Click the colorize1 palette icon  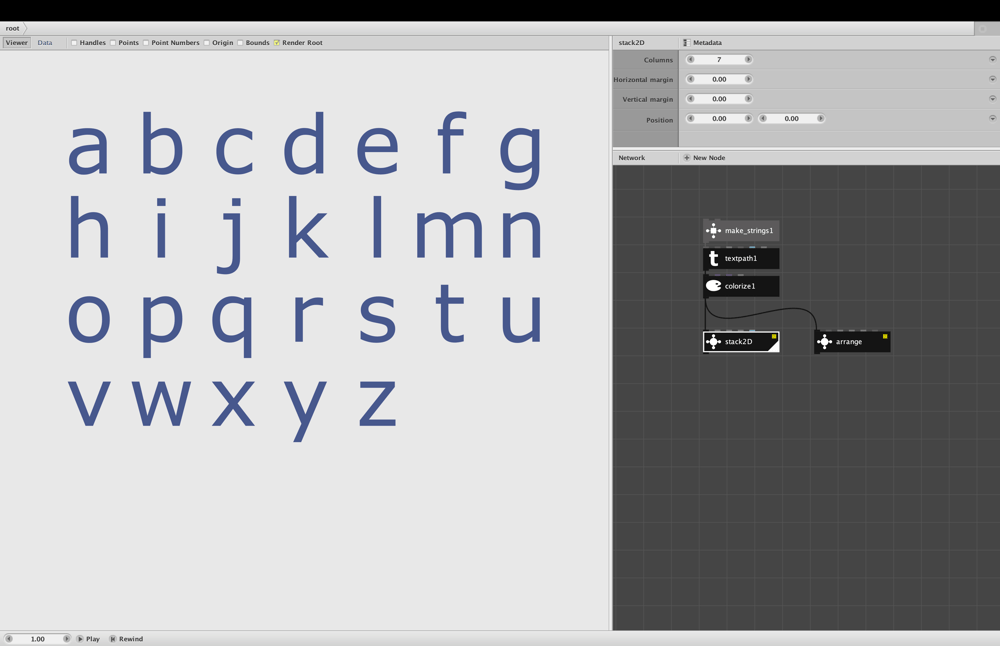[x=713, y=286]
